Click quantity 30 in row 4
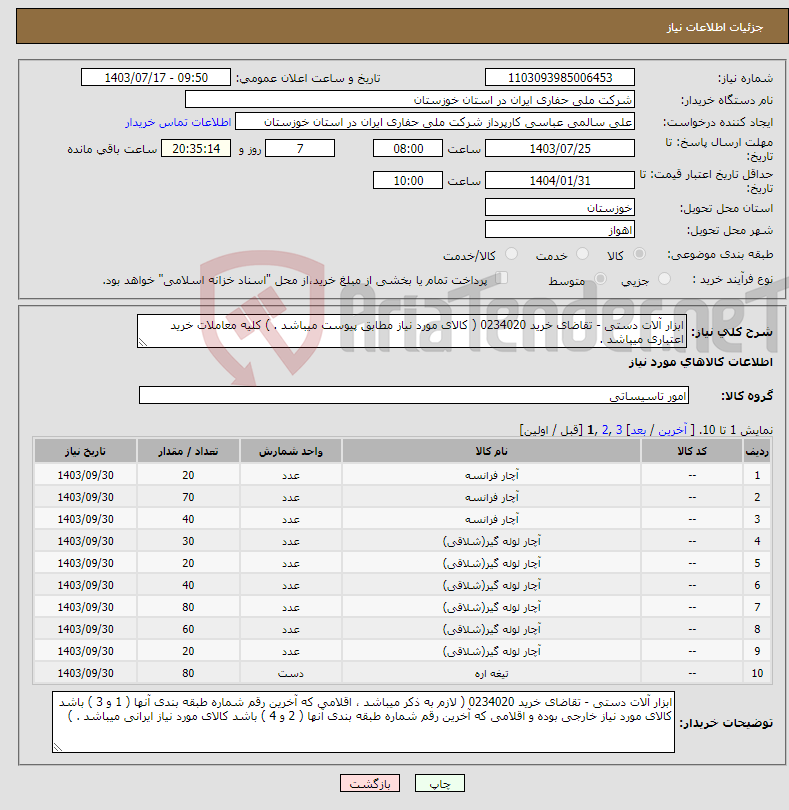This screenshot has width=789, height=810. click(188, 541)
